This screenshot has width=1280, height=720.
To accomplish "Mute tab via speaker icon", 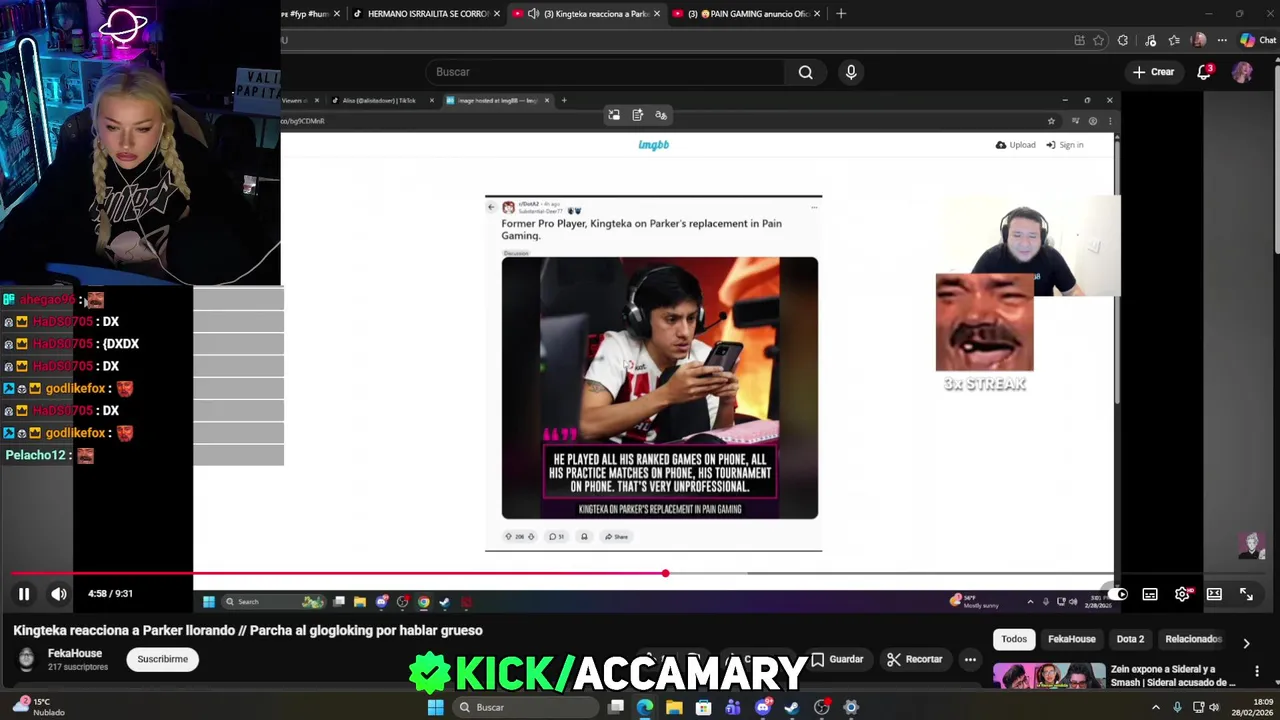I will point(533,14).
